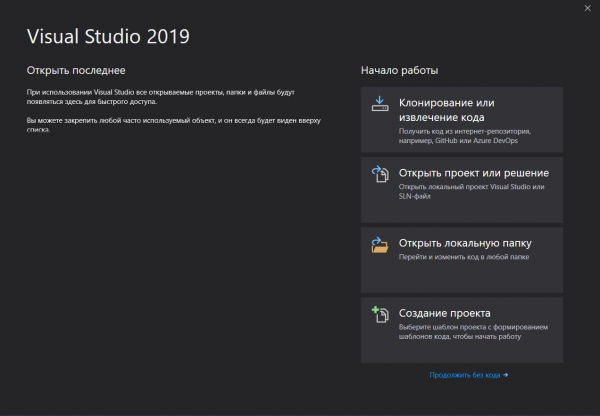Click the clone repository download icon
The image size is (600, 416).
pos(380,103)
